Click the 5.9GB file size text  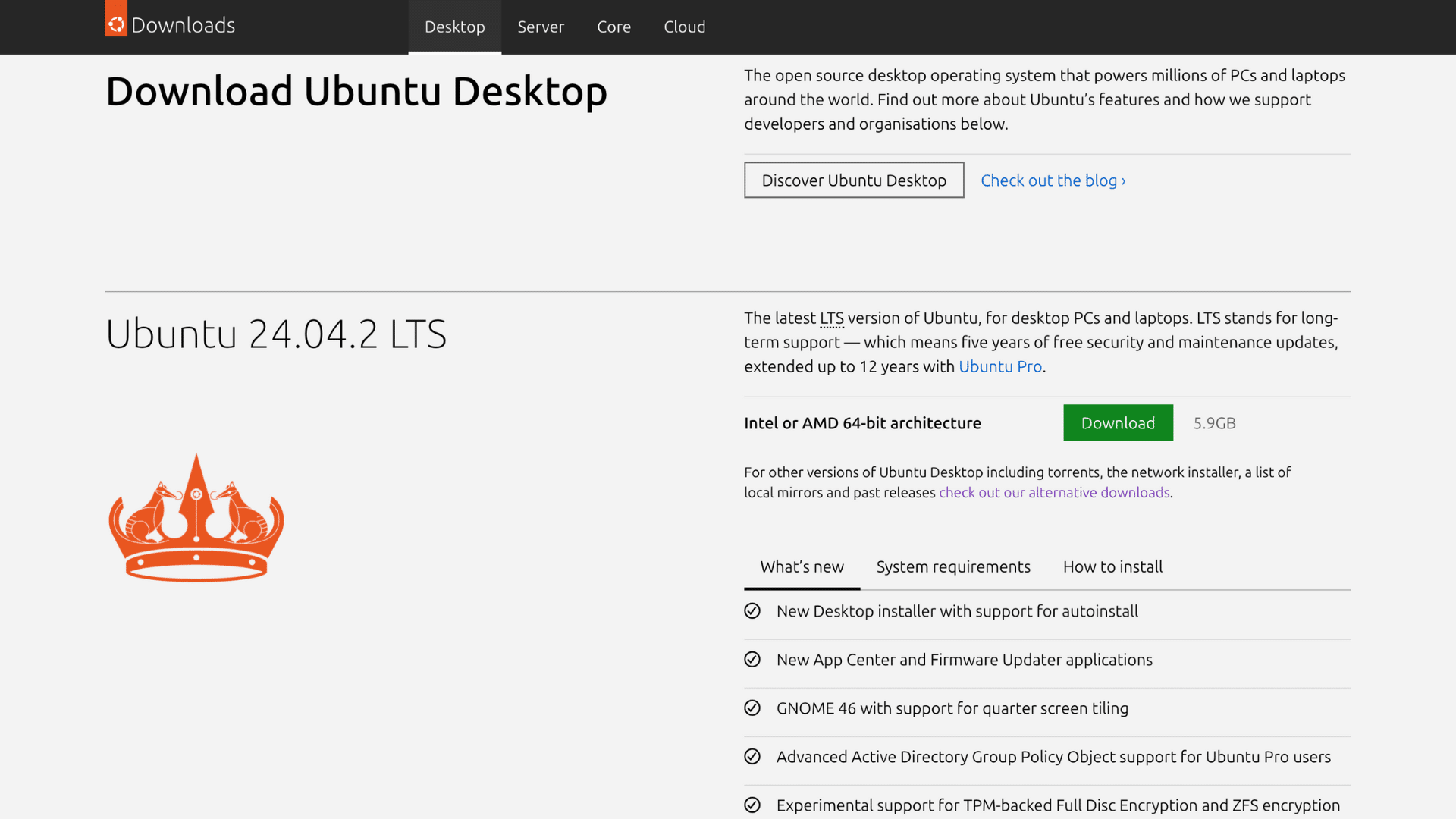point(1214,423)
